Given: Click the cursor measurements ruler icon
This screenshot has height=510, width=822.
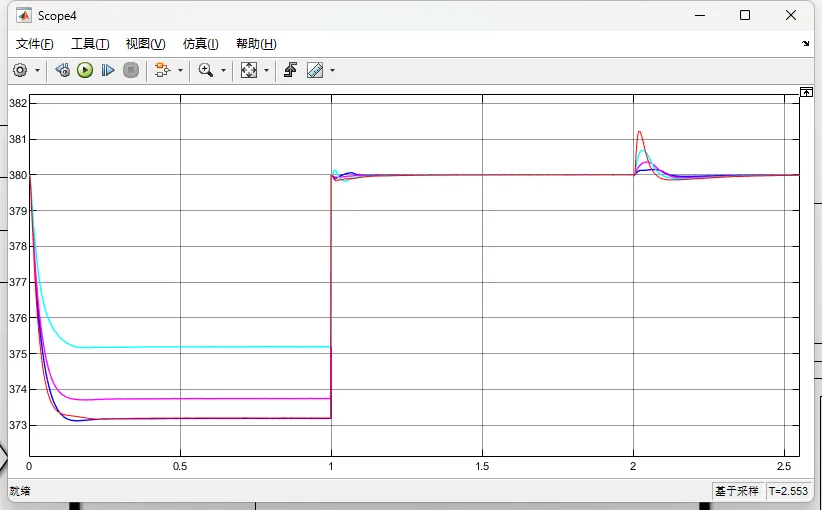Looking at the screenshot, I should 315,70.
